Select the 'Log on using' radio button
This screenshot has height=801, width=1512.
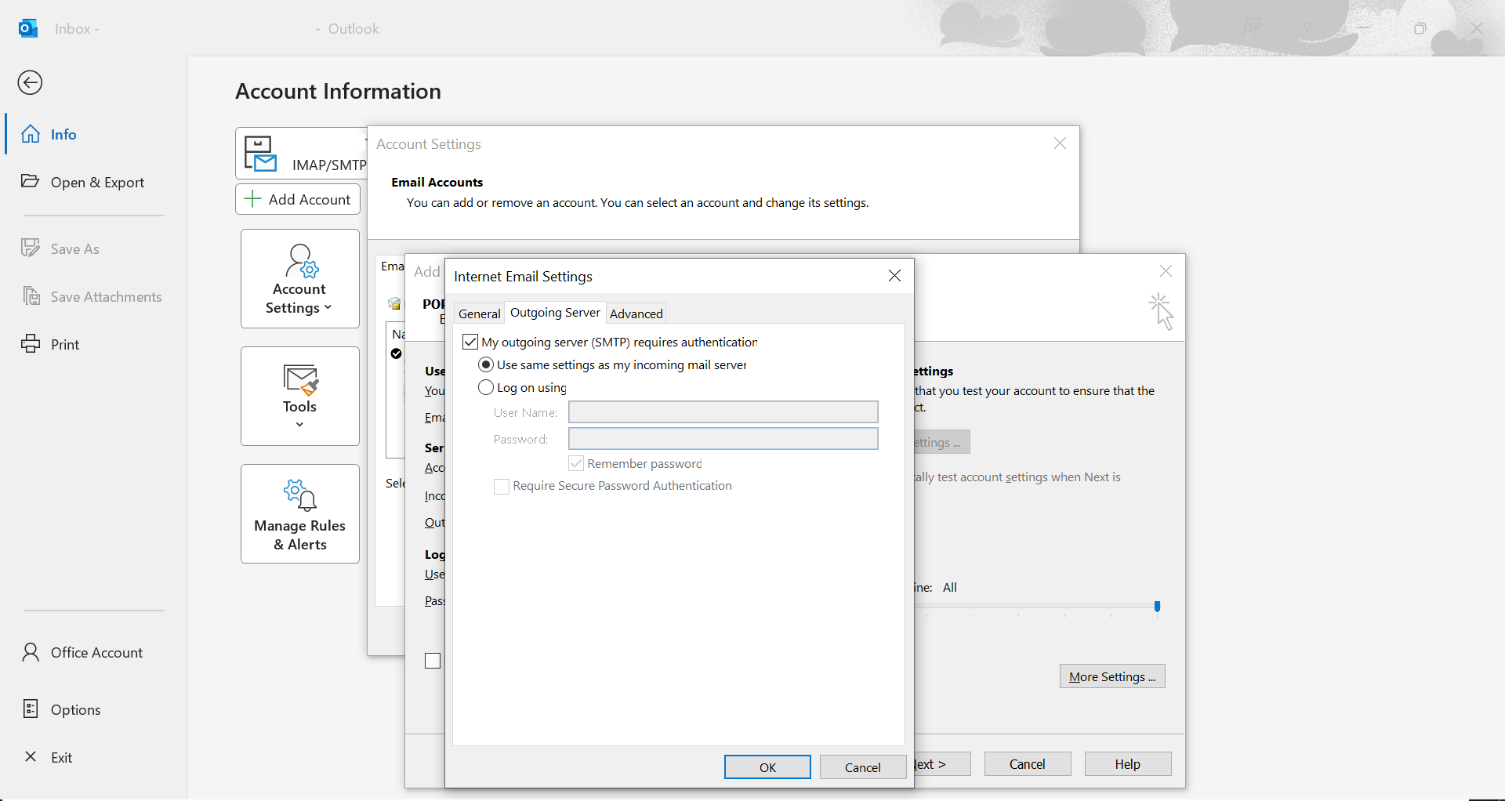click(x=486, y=387)
